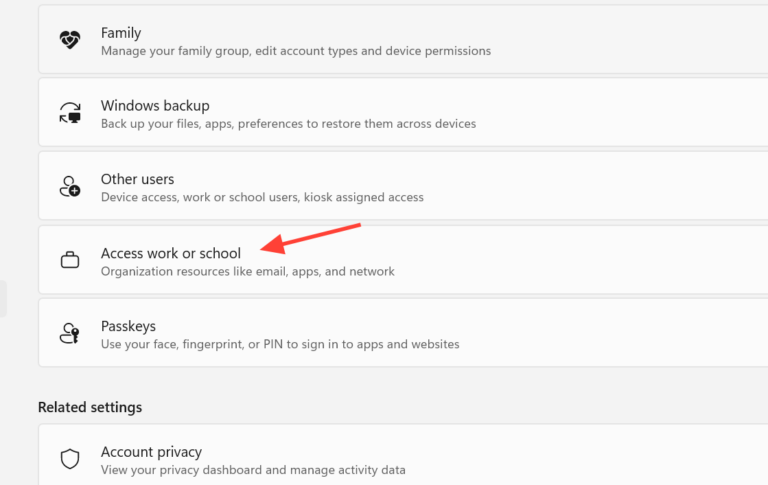Click the briefcase icon for Access work or school

[x=70, y=260]
